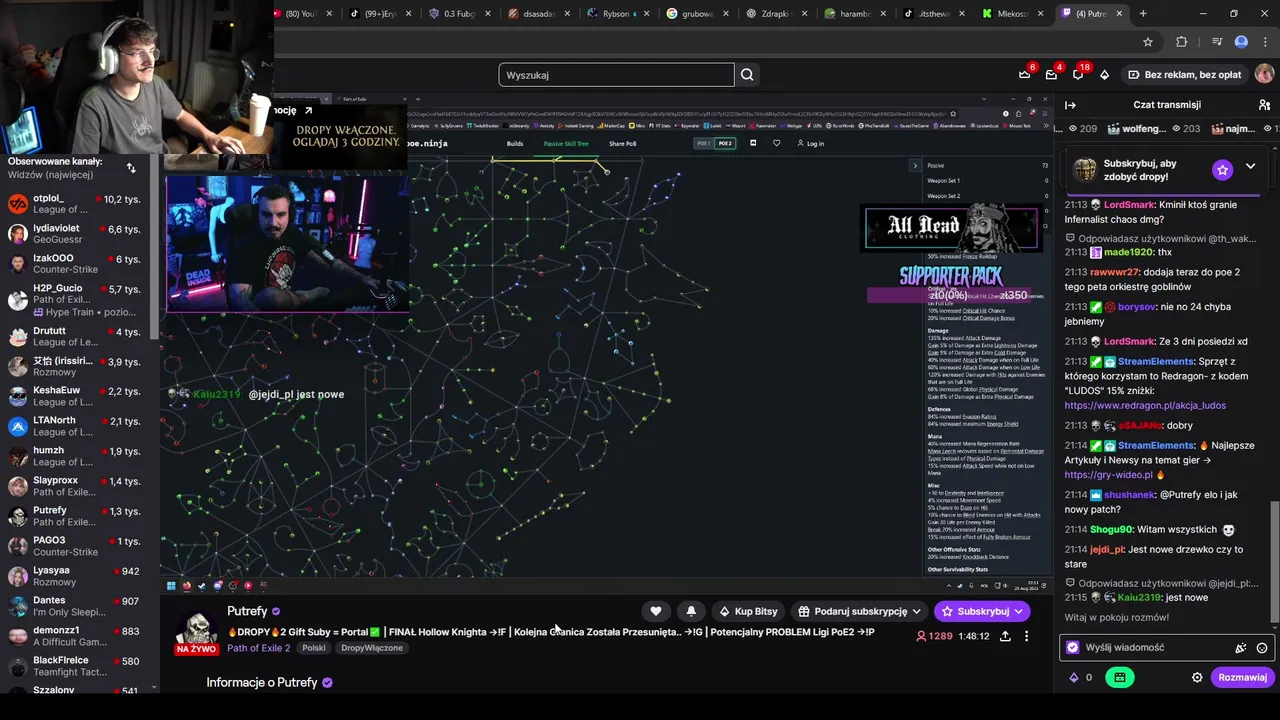The image size is (1280, 720).
Task: Click the channel points balance icon showing 0
Action: coord(1081,677)
